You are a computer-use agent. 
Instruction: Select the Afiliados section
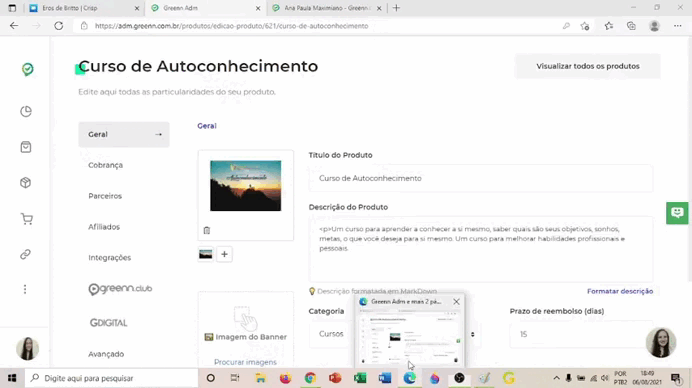(x=104, y=227)
